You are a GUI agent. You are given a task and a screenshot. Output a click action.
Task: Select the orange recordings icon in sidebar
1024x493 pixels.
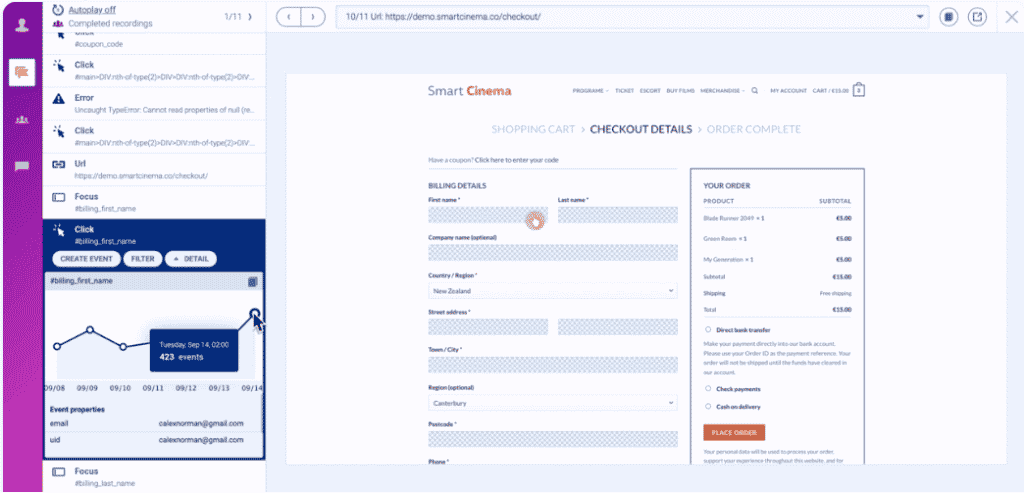point(22,72)
